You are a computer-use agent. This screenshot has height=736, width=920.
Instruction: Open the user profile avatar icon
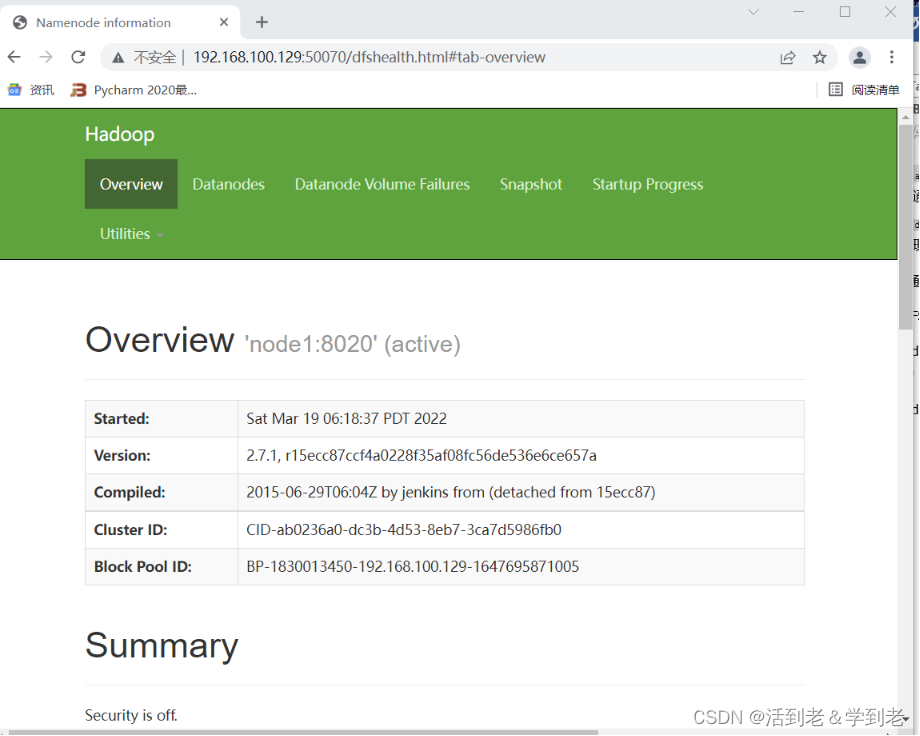tap(860, 57)
